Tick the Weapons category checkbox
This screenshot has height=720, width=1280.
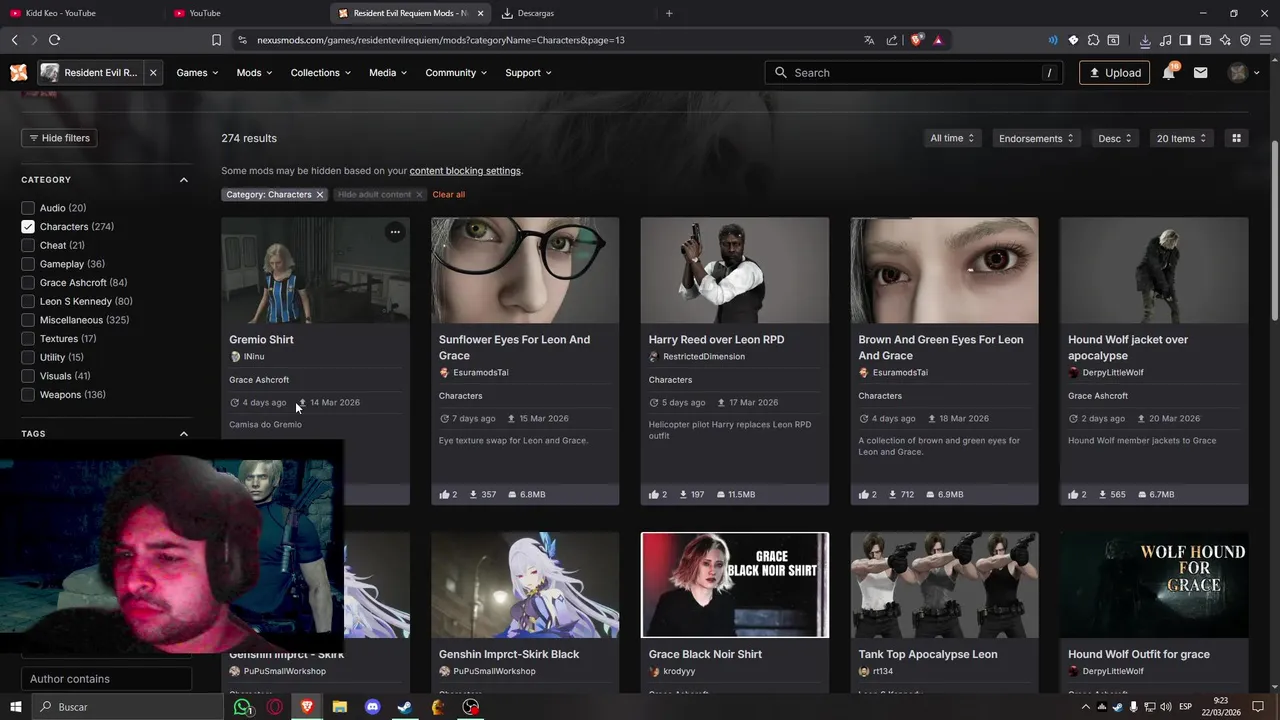pyautogui.click(x=28, y=395)
